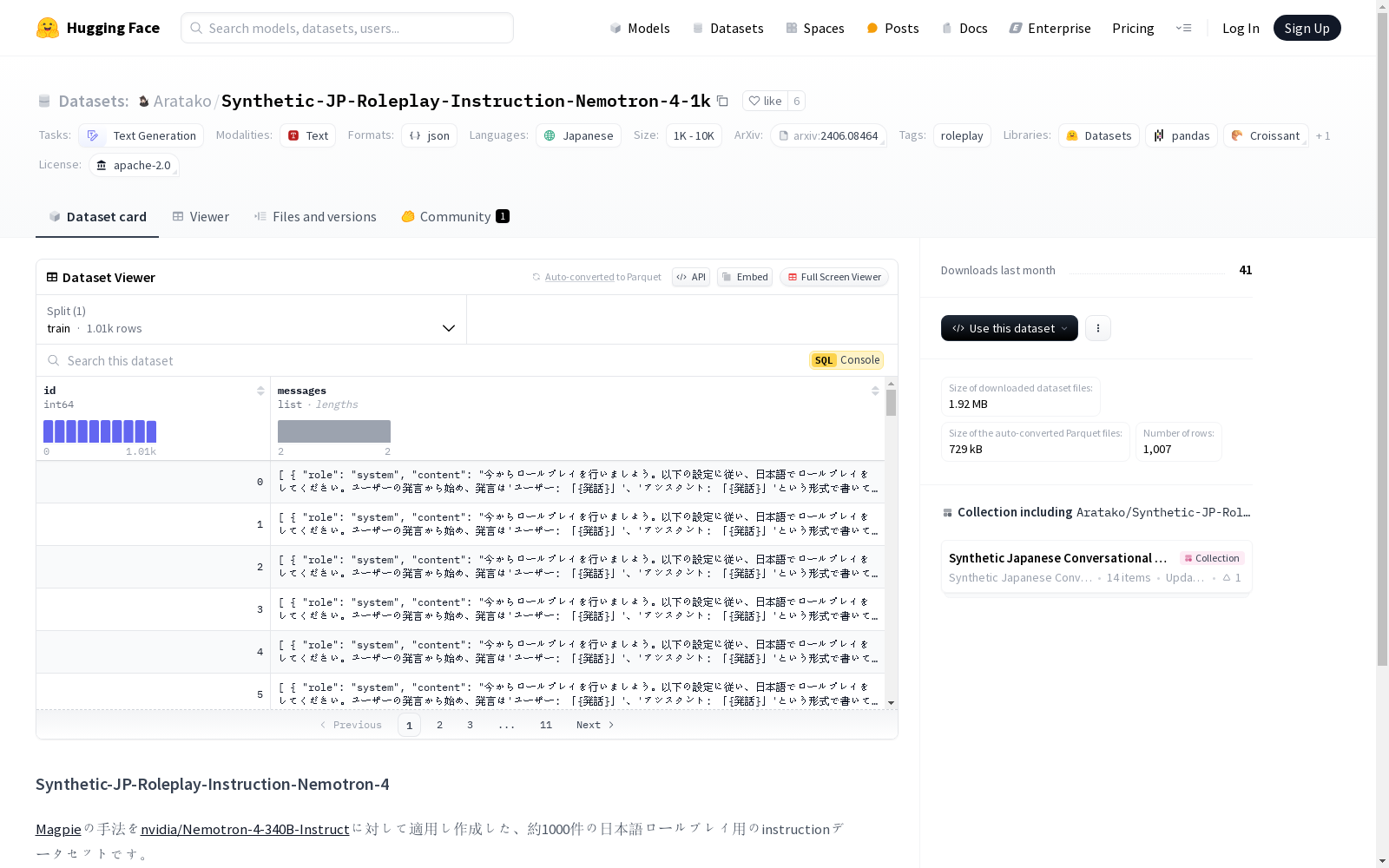The image size is (1389, 868).
Task: Click the apache-2.0 license tag
Action: point(134,165)
